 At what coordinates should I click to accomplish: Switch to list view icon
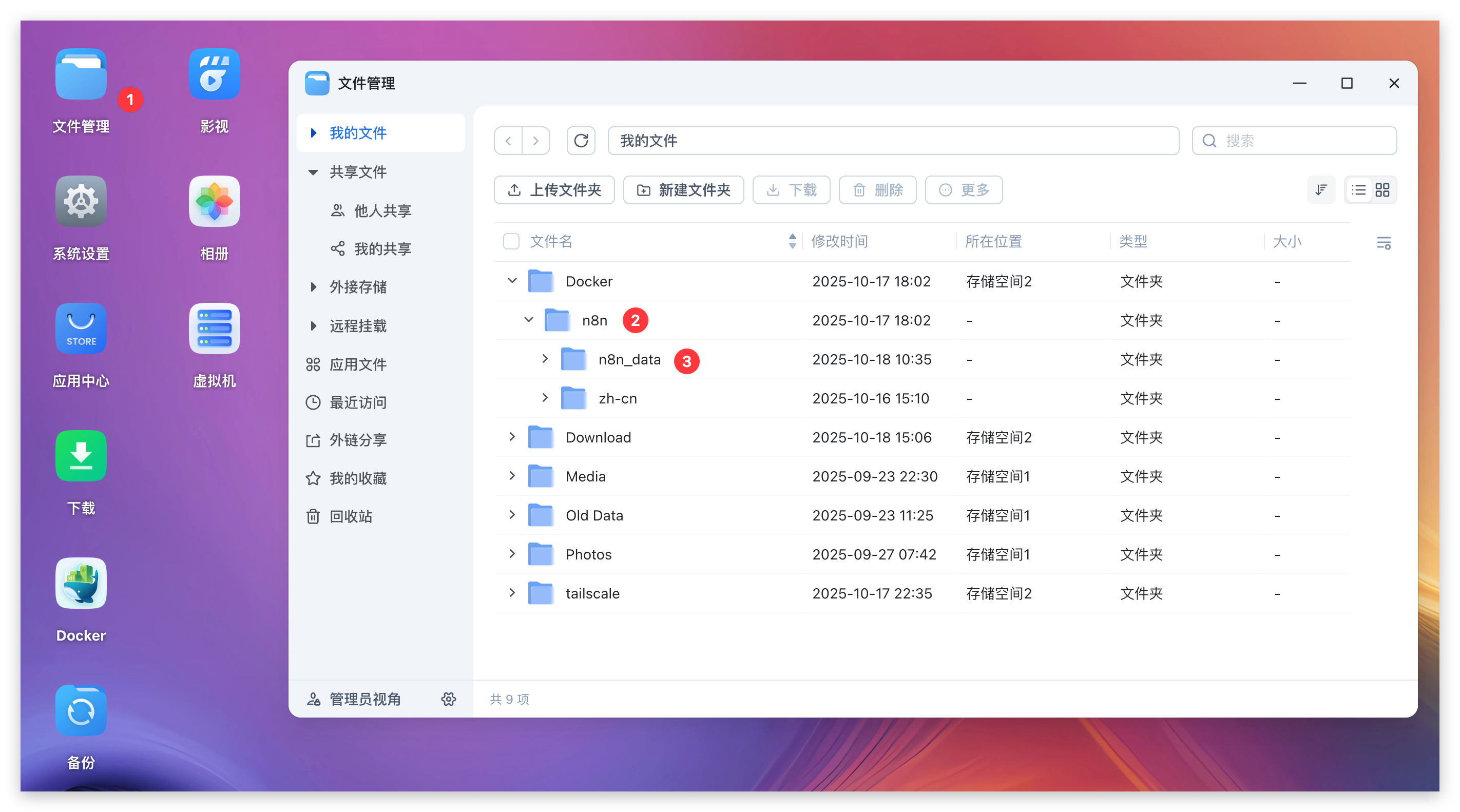pos(1358,190)
